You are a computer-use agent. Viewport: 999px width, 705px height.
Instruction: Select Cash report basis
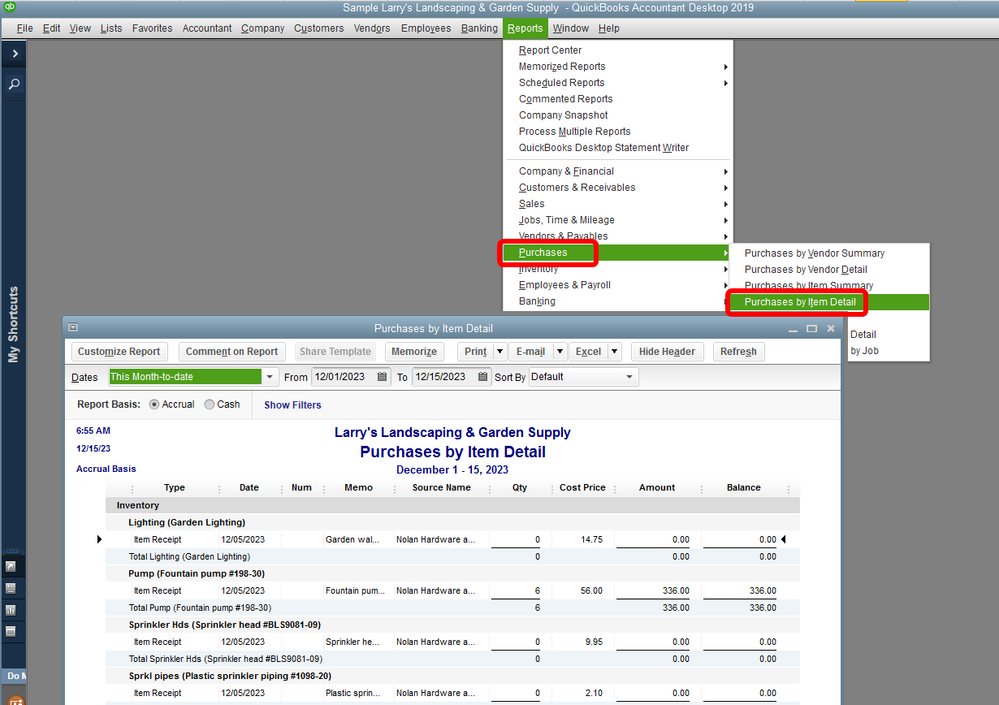coord(210,405)
